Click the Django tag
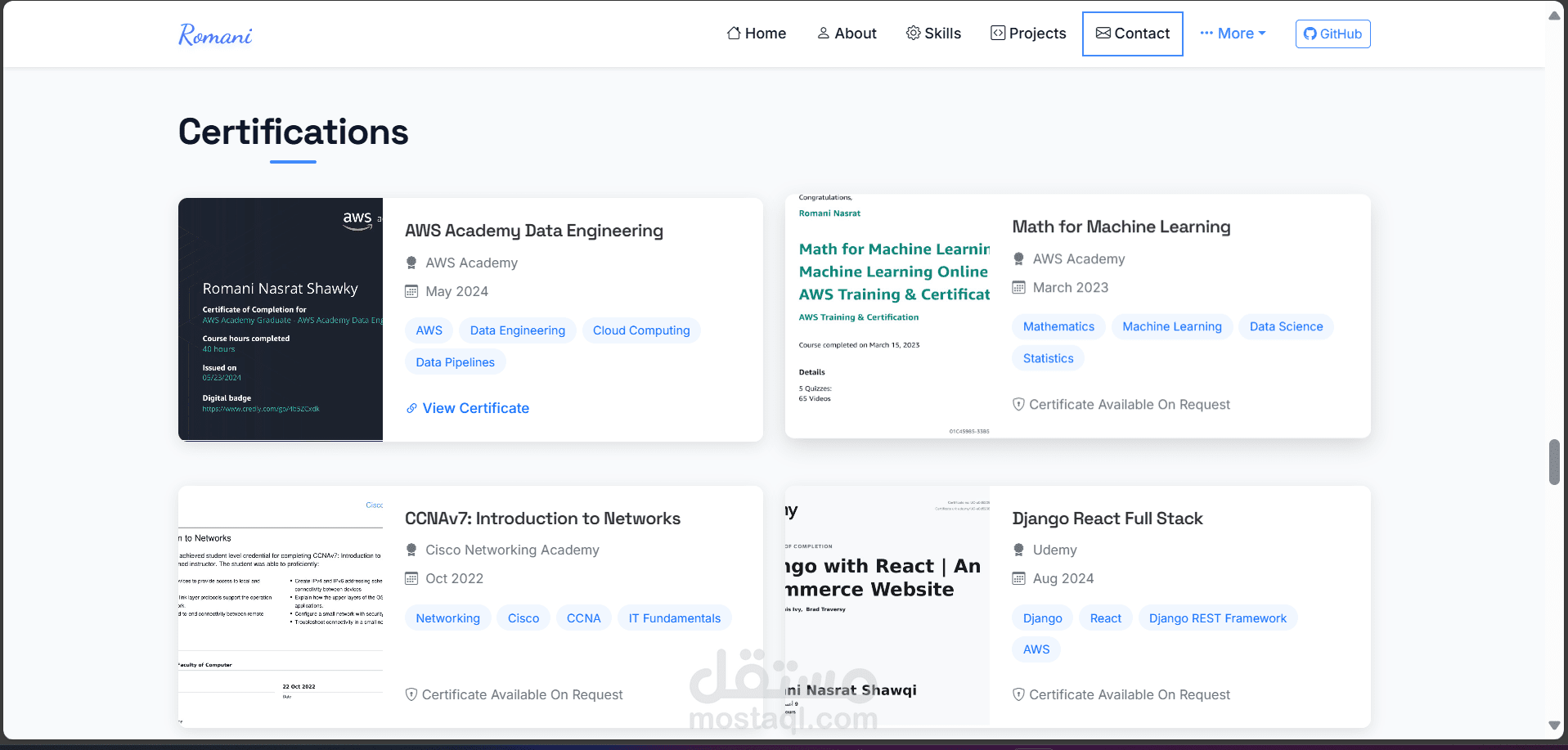Image resolution: width=1568 pixels, height=750 pixels. tap(1043, 618)
